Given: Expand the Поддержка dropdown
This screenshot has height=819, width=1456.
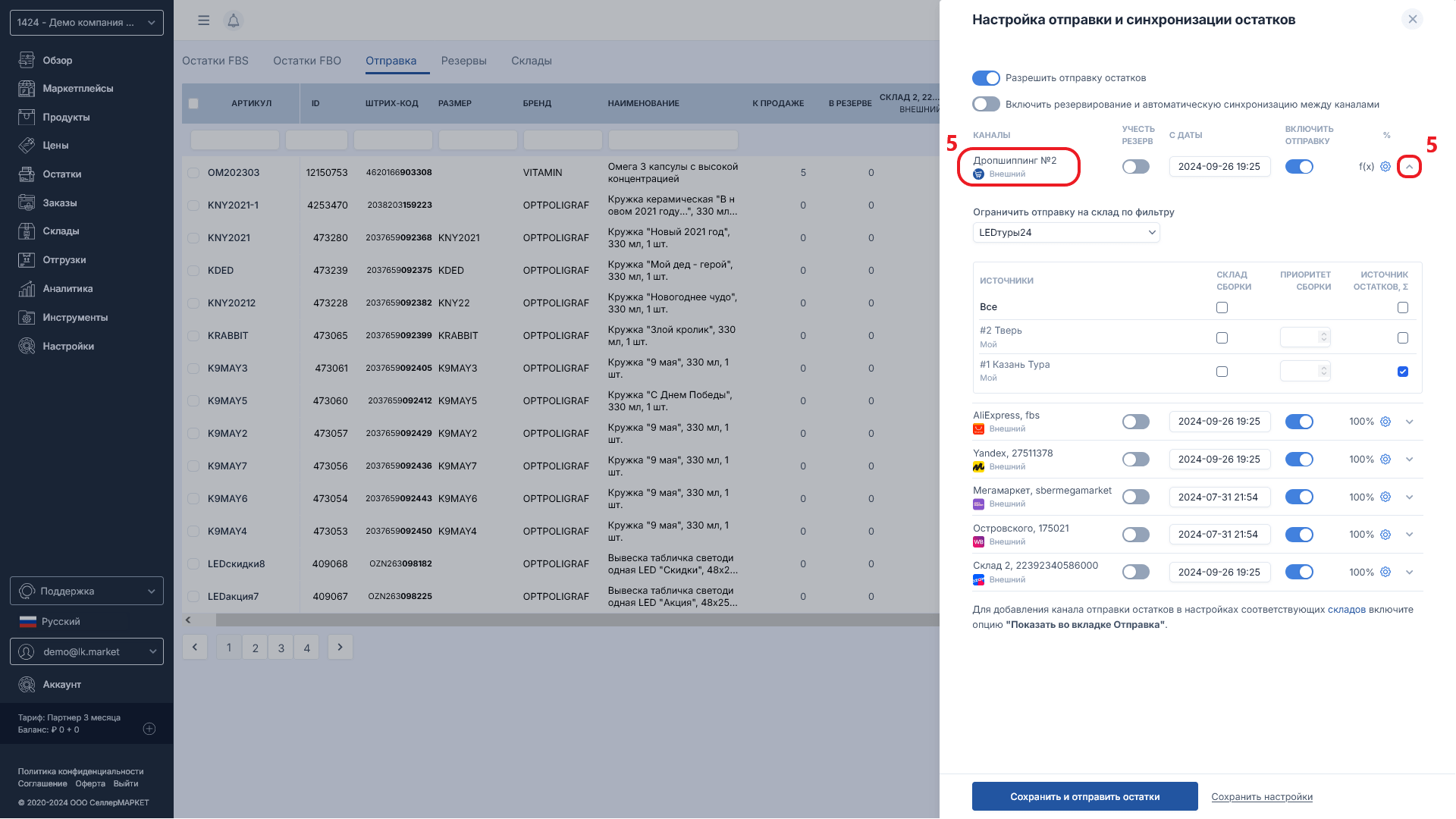Looking at the screenshot, I should point(86,591).
